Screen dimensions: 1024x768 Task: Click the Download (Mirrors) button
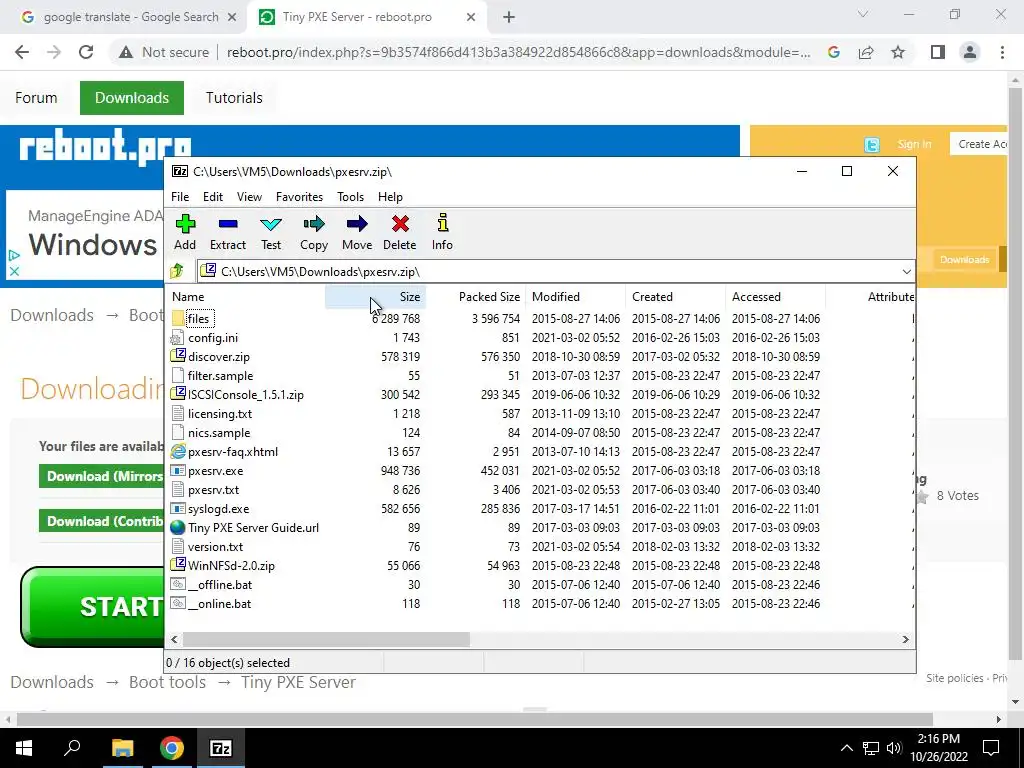pos(102,476)
